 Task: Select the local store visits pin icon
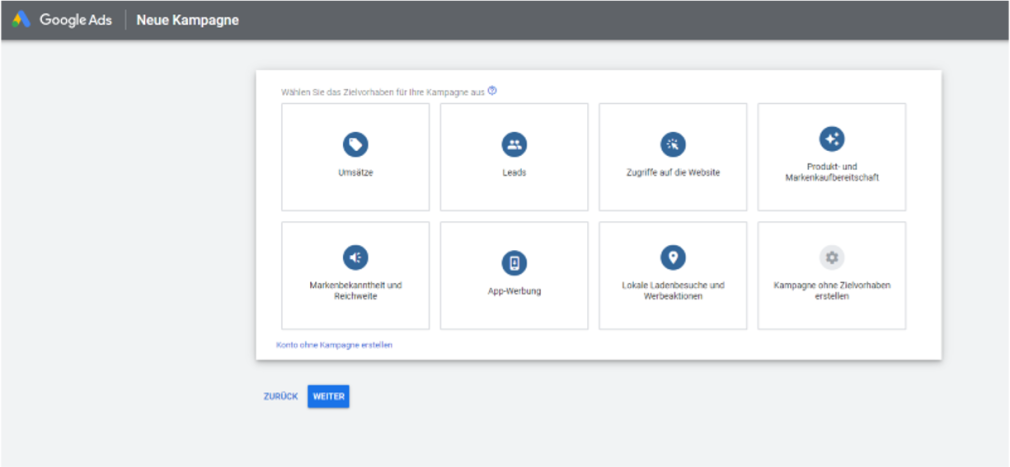pos(672,257)
